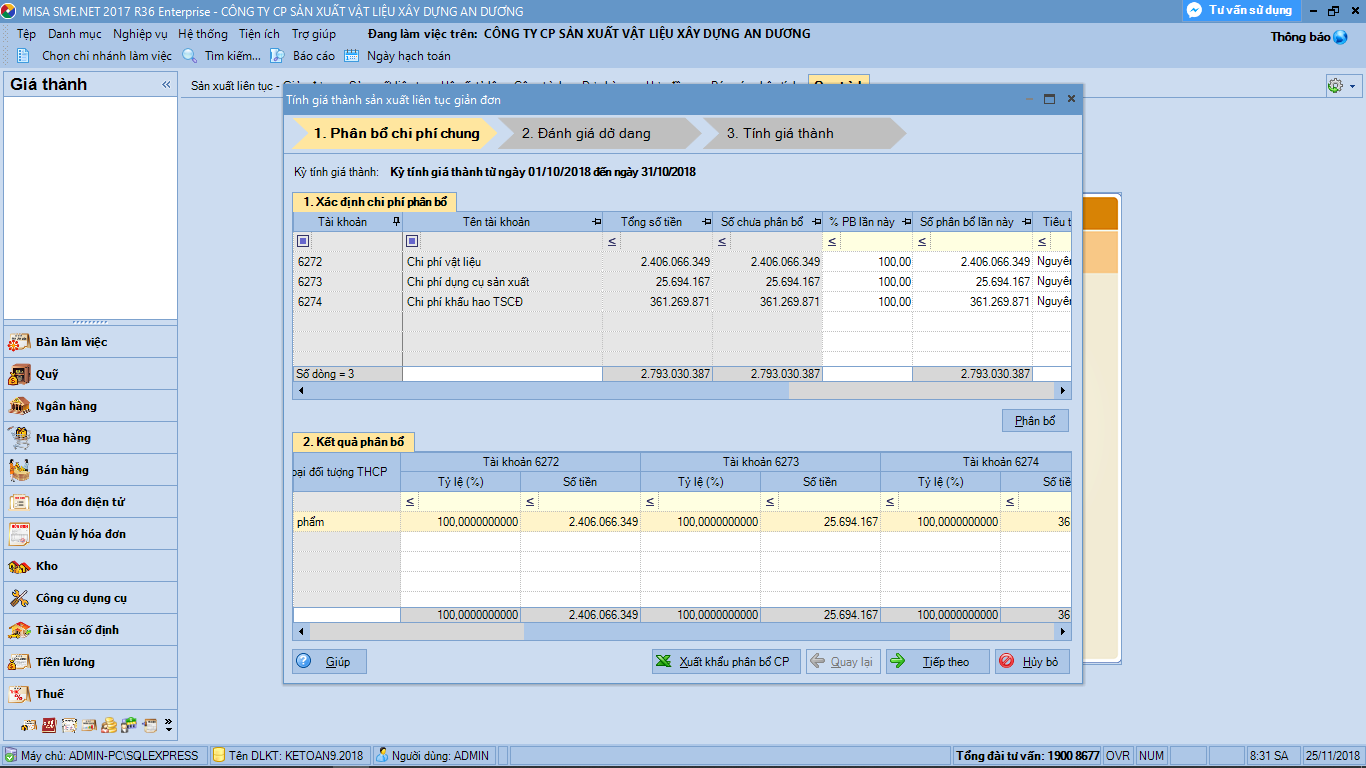This screenshot has width=1366, height=768.
Task: Go to step 3 Tính giá thành
Action: [x=803, y=133]
